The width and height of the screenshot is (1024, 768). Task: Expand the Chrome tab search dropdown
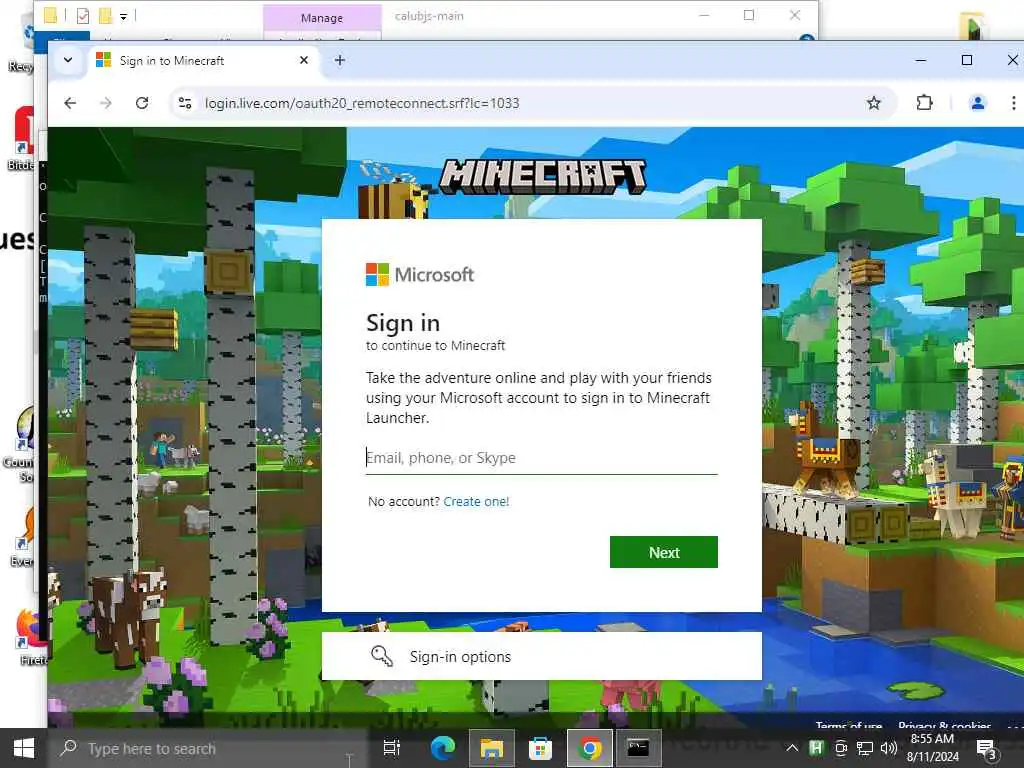coord(68,60)
